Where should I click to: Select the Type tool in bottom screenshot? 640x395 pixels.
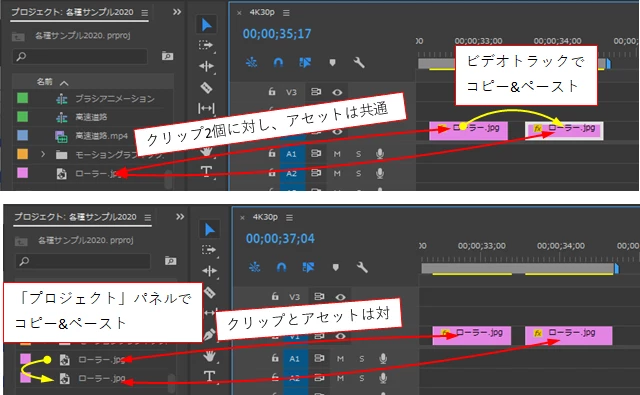click(x=209, y=376)
